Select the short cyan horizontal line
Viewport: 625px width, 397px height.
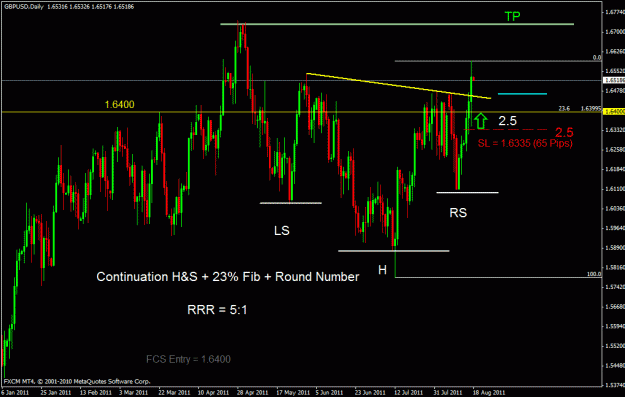point(522,94)
